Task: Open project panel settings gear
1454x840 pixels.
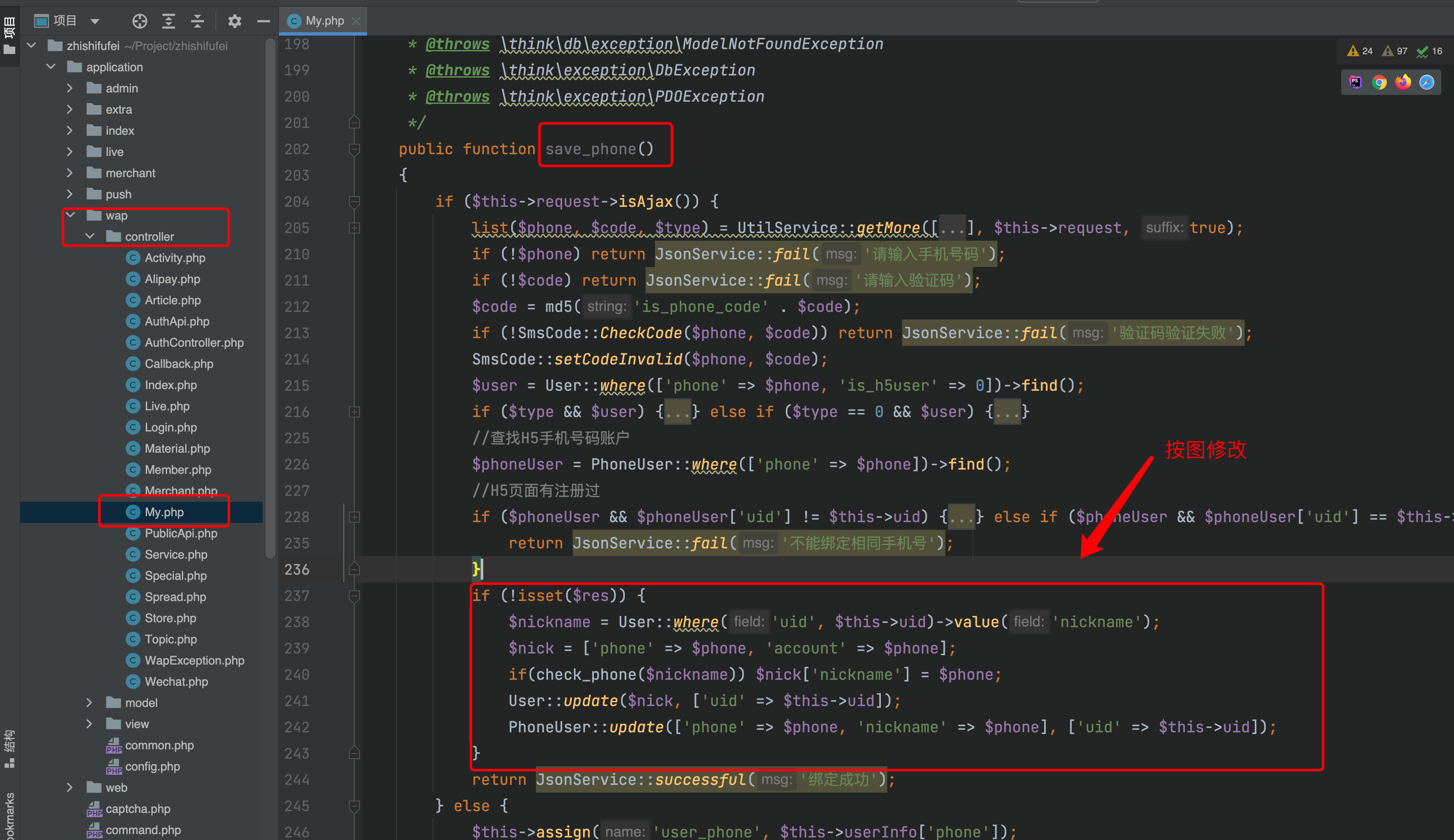Action: point(234,21)
